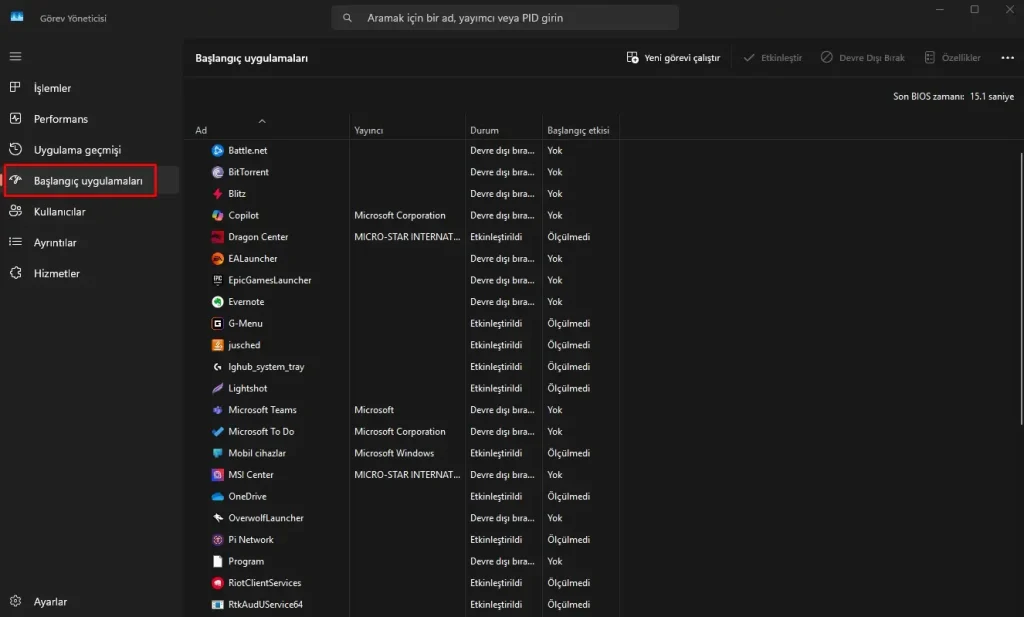Click the Task Manager title bar icon
Screen dimensions: 1024x617
[x=17, y=17]
